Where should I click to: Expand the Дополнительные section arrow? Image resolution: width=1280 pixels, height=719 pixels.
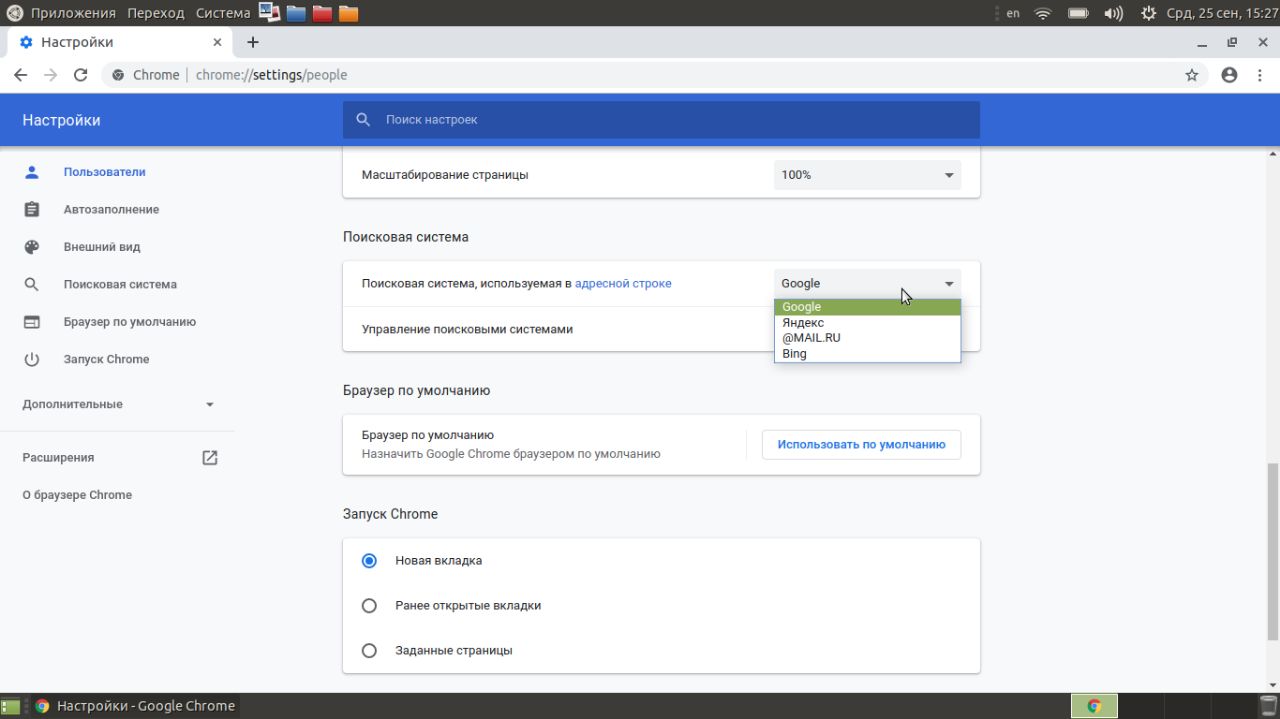[x=210, y=405]
